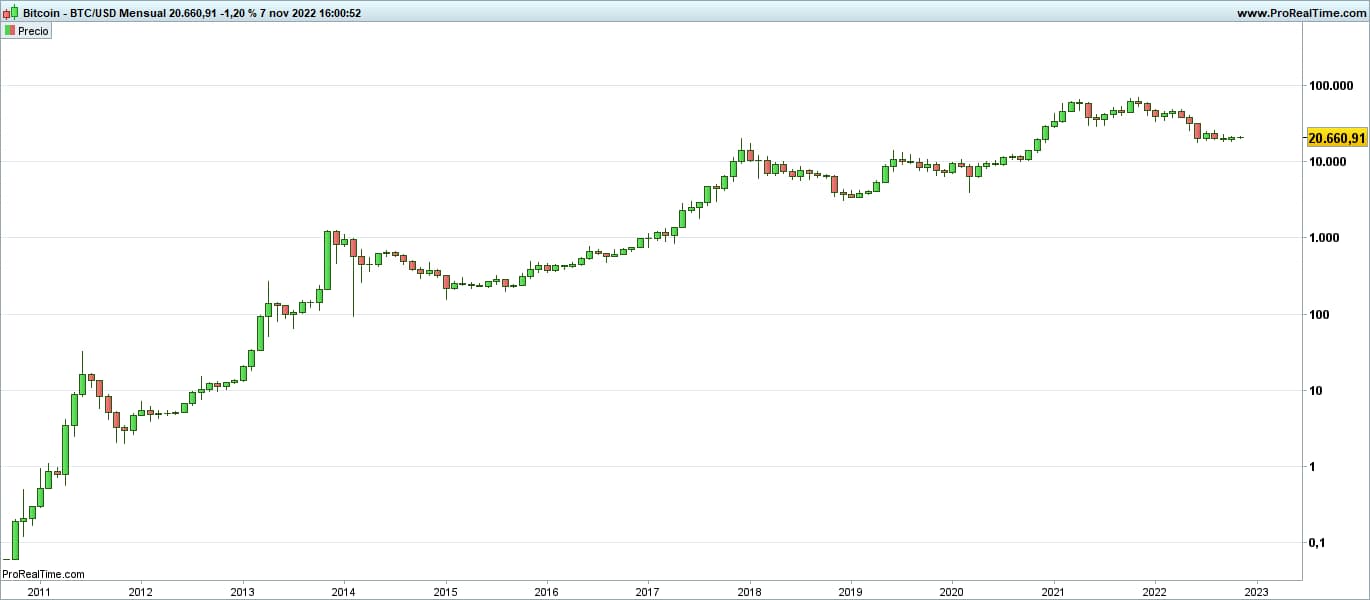Click the 100.000 label on the price axis

point(1337,86)
